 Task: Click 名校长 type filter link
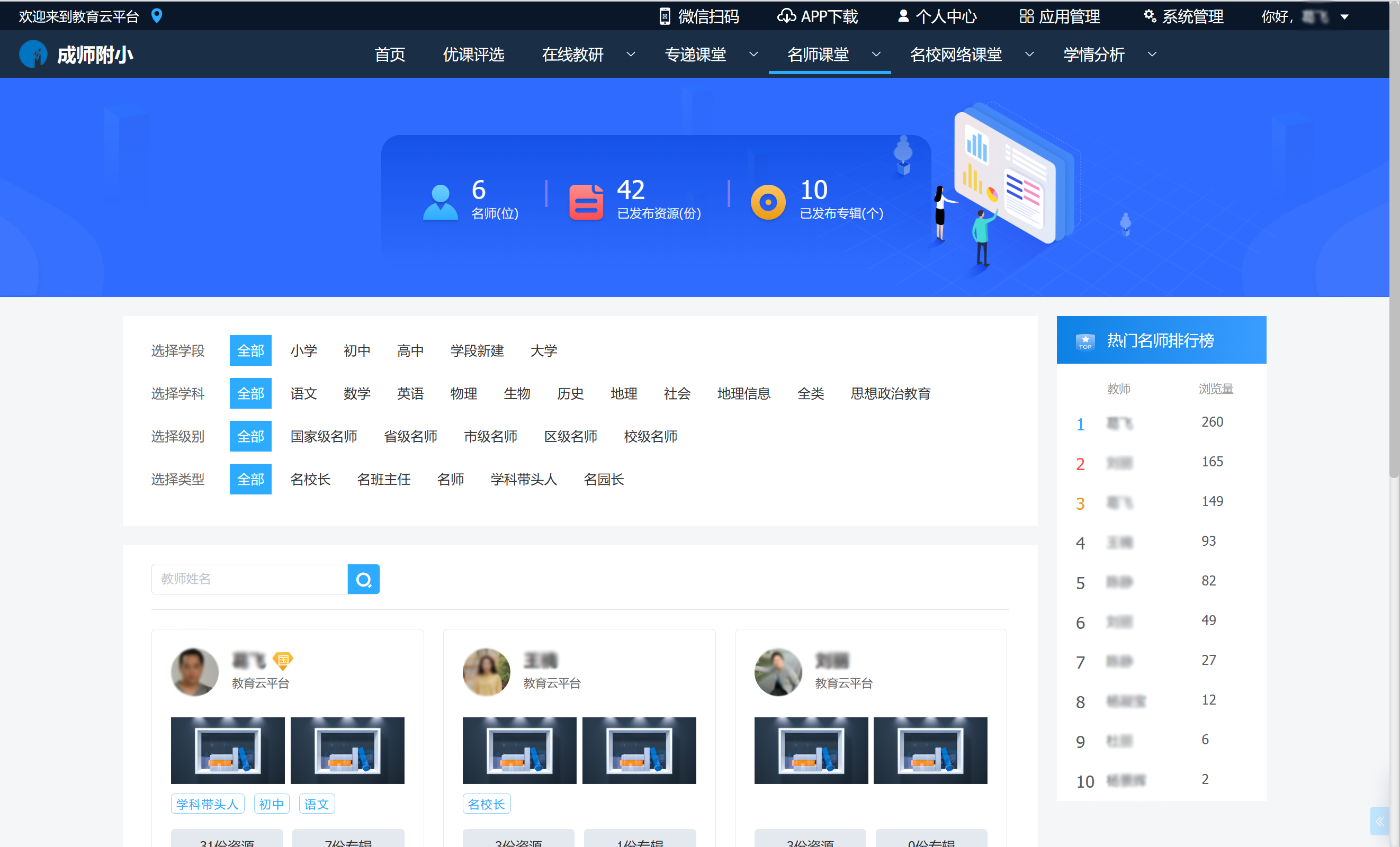point(310,480)
